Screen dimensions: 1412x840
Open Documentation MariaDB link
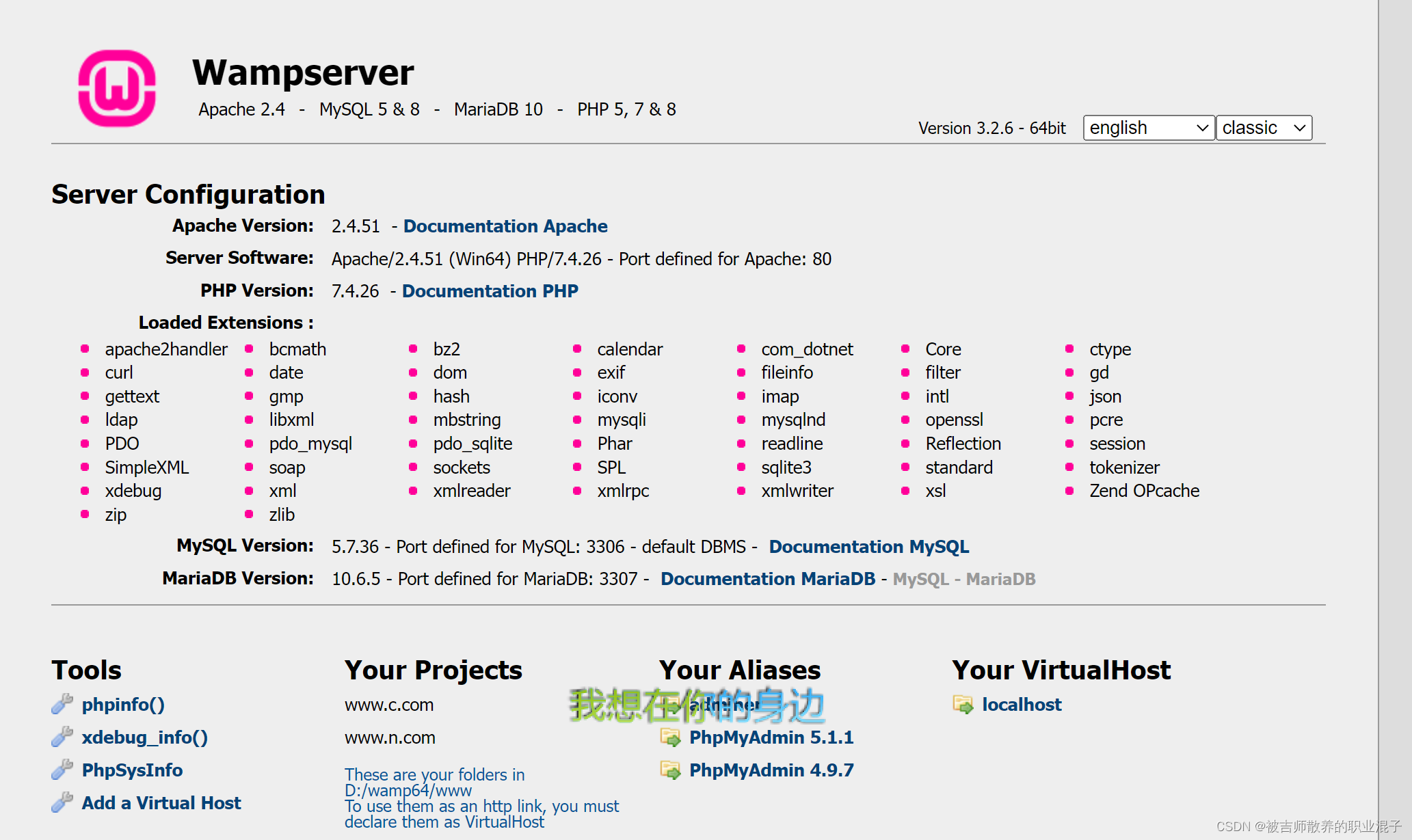tap(768, 579)
